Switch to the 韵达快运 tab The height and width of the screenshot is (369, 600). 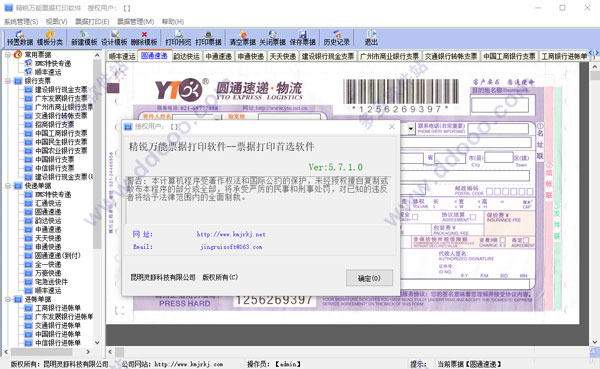click(186, 56)
